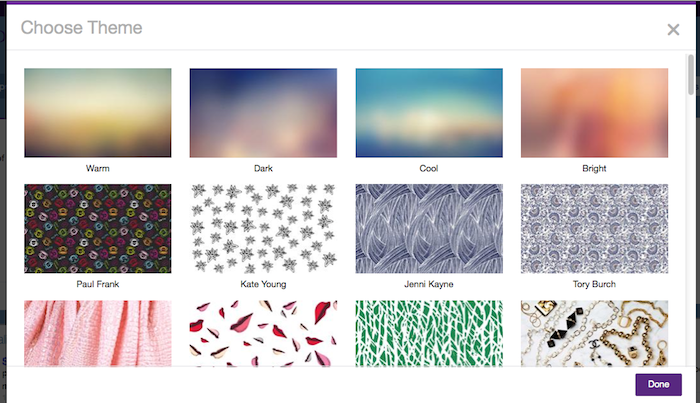
Task: Pick the Jenni Kayne leaf pattern
Action: (429, 229)
